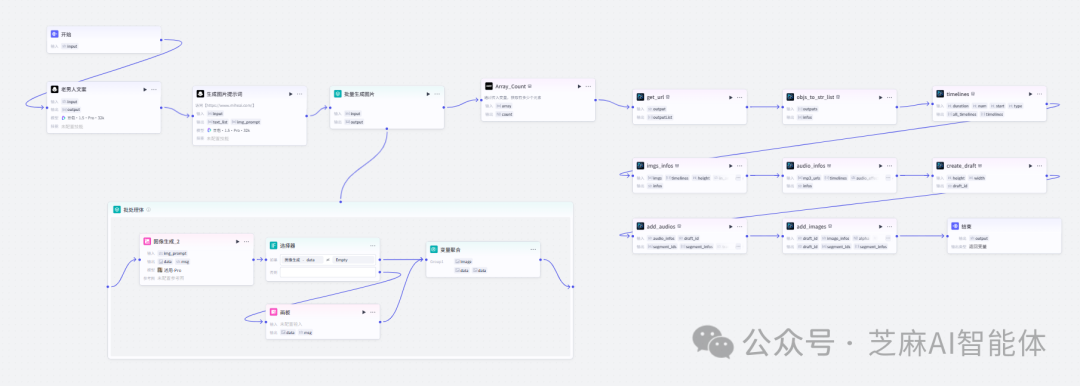The width and height of the screenshot is (1080, 386).
Task: Click the 结束 end node icon
Action: click(x=955, y=225)
